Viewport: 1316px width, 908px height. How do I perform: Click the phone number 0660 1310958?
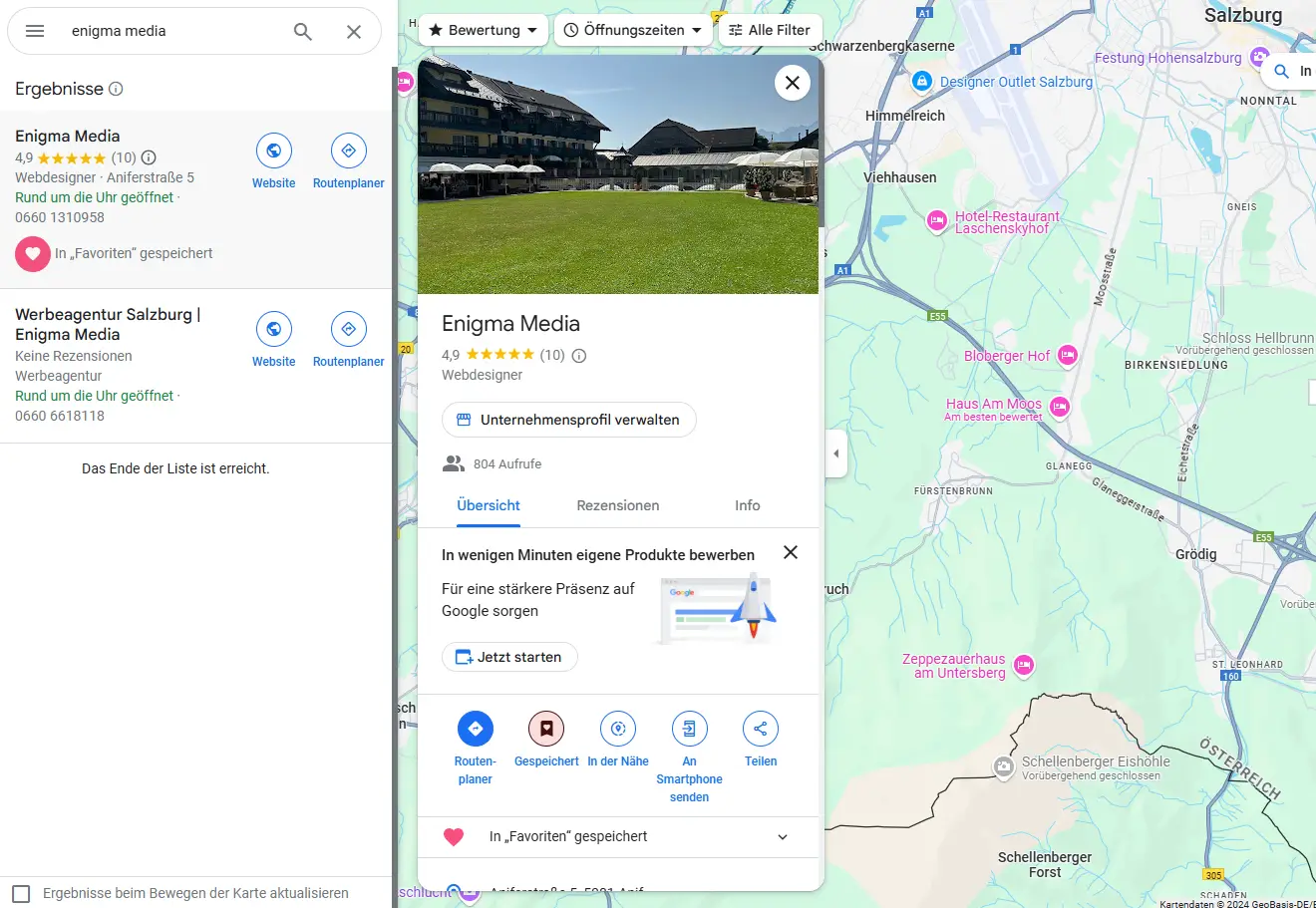pyautogui.click(x=60, y=217)
